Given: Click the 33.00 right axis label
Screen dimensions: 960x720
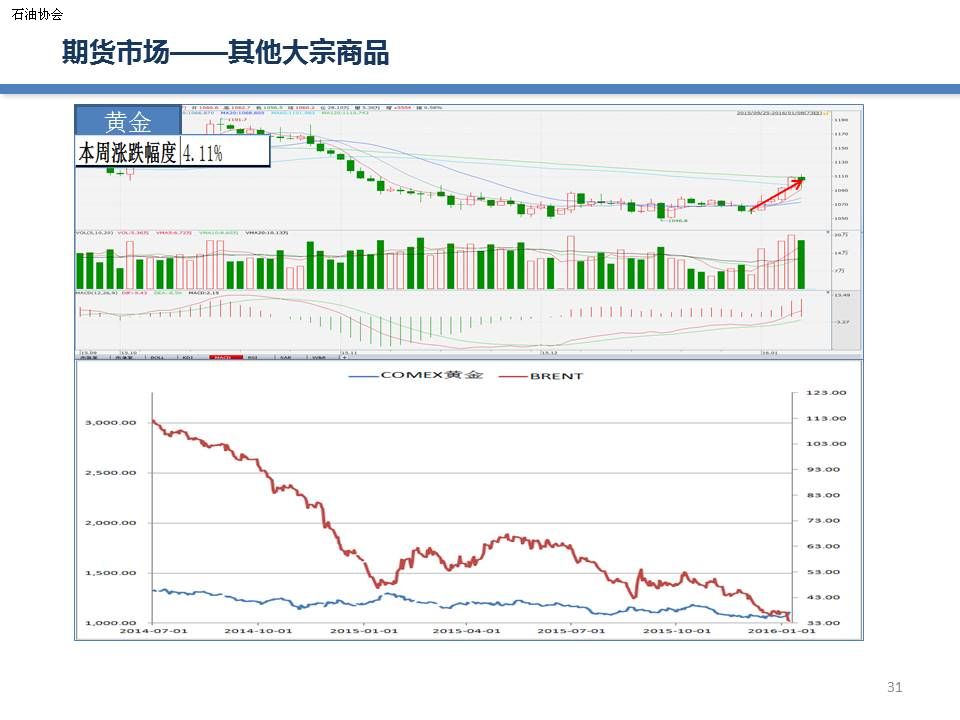Looking at the screenshot, I should (823, 623).
